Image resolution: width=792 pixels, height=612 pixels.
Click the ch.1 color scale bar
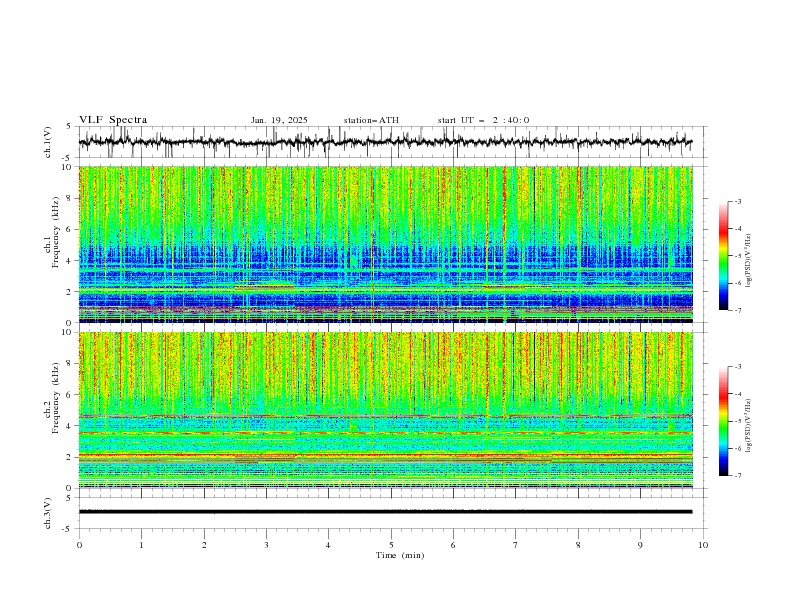coord(723,256)
